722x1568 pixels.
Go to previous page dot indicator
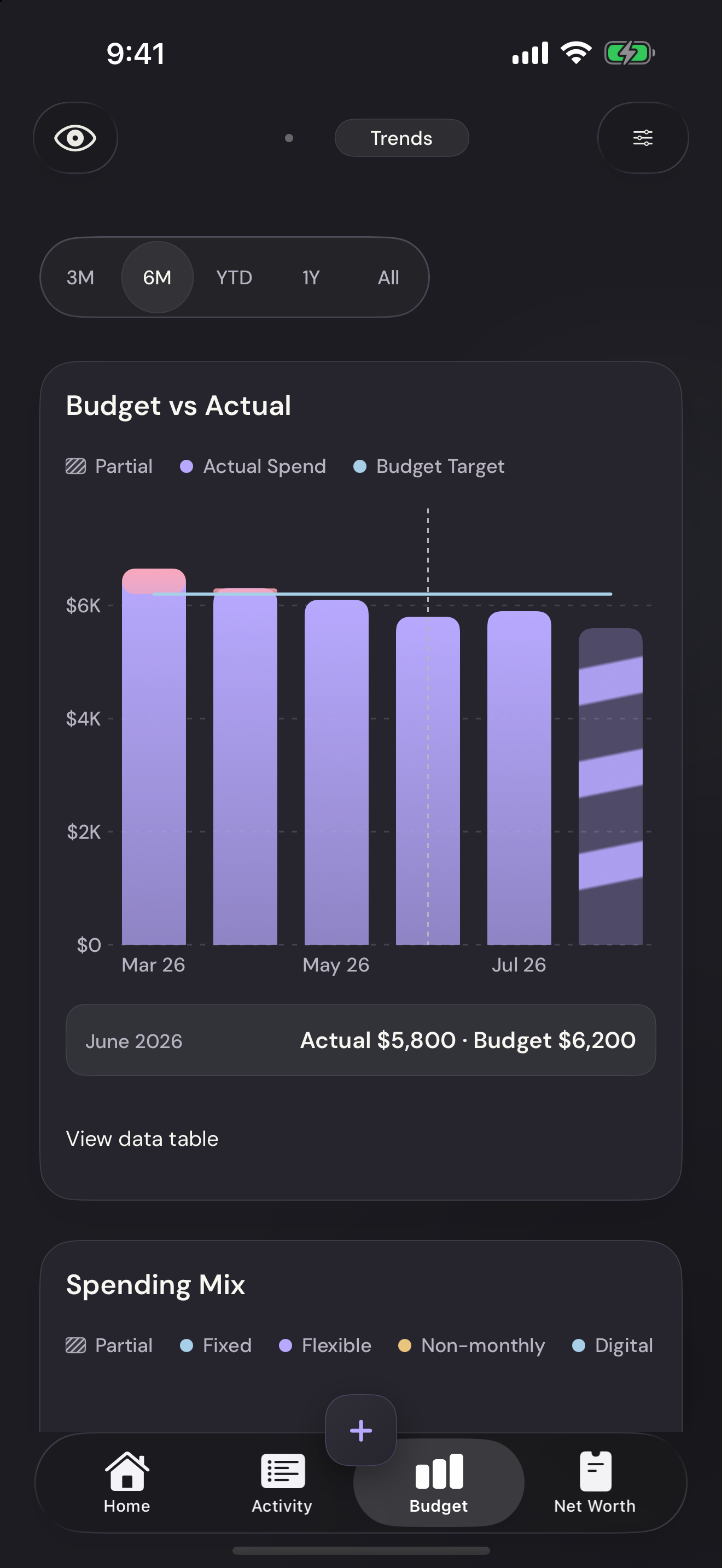[289, 138]
